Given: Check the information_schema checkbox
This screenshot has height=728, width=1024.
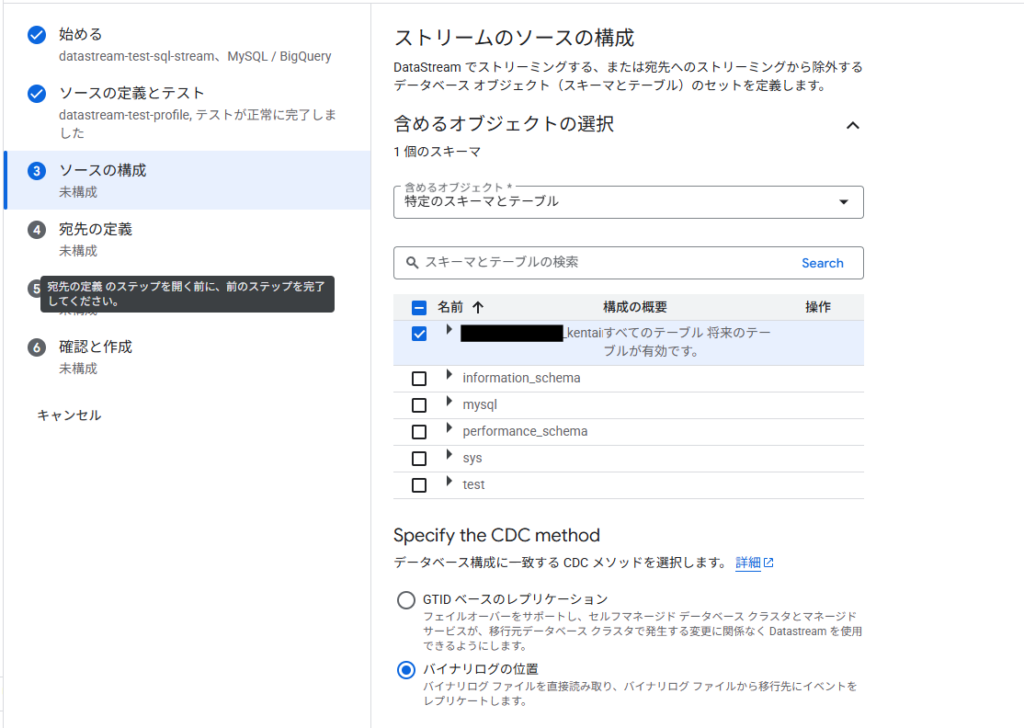Looking at the screenshot, I should pos(419,379).
